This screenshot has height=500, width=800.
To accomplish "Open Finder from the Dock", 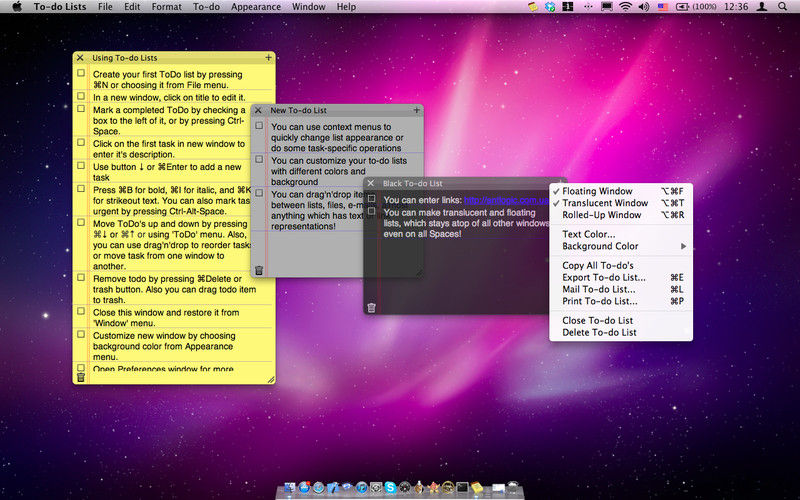I will pos(290,487).
